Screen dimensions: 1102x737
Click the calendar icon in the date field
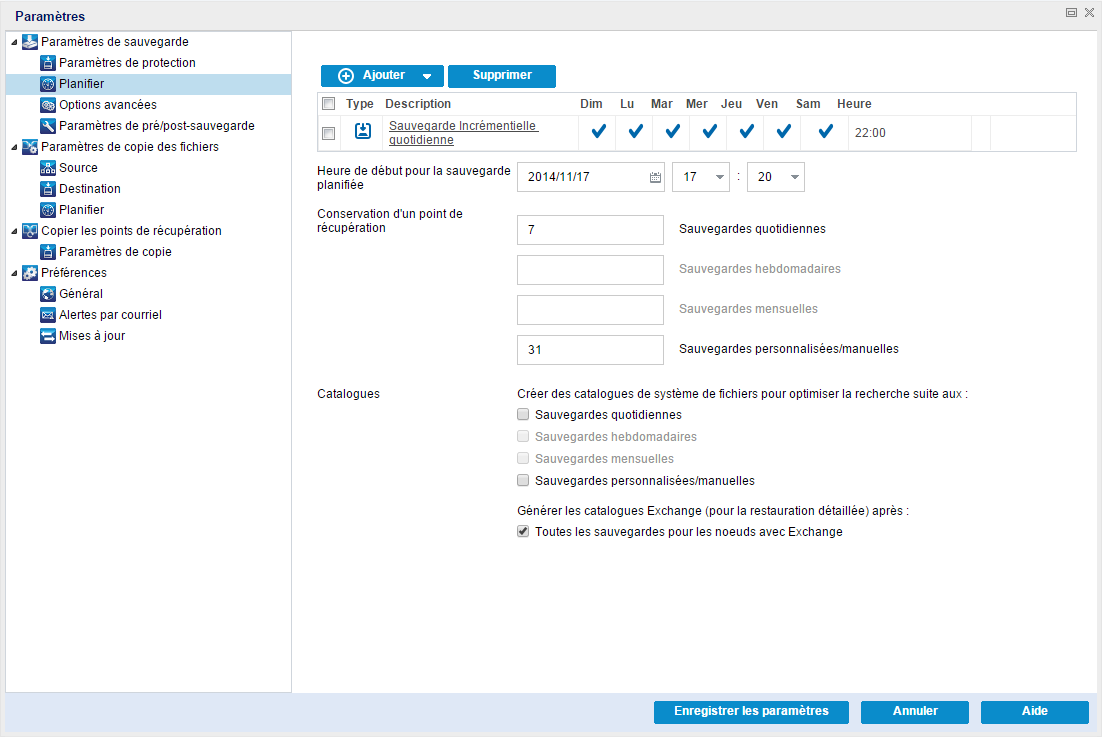[655, 177]
